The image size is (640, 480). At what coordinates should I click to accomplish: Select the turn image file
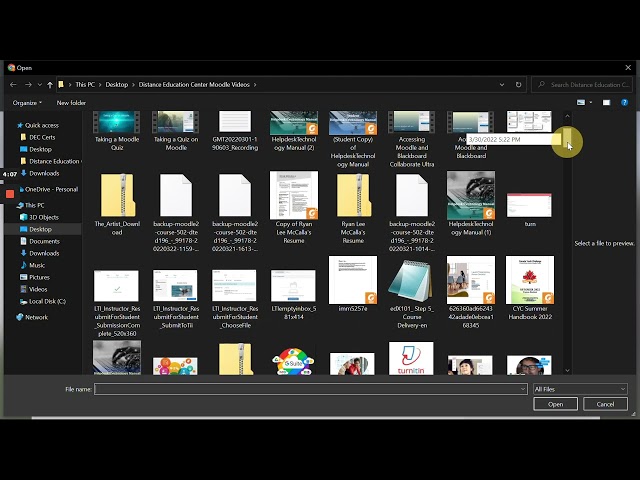coord(530,210)
